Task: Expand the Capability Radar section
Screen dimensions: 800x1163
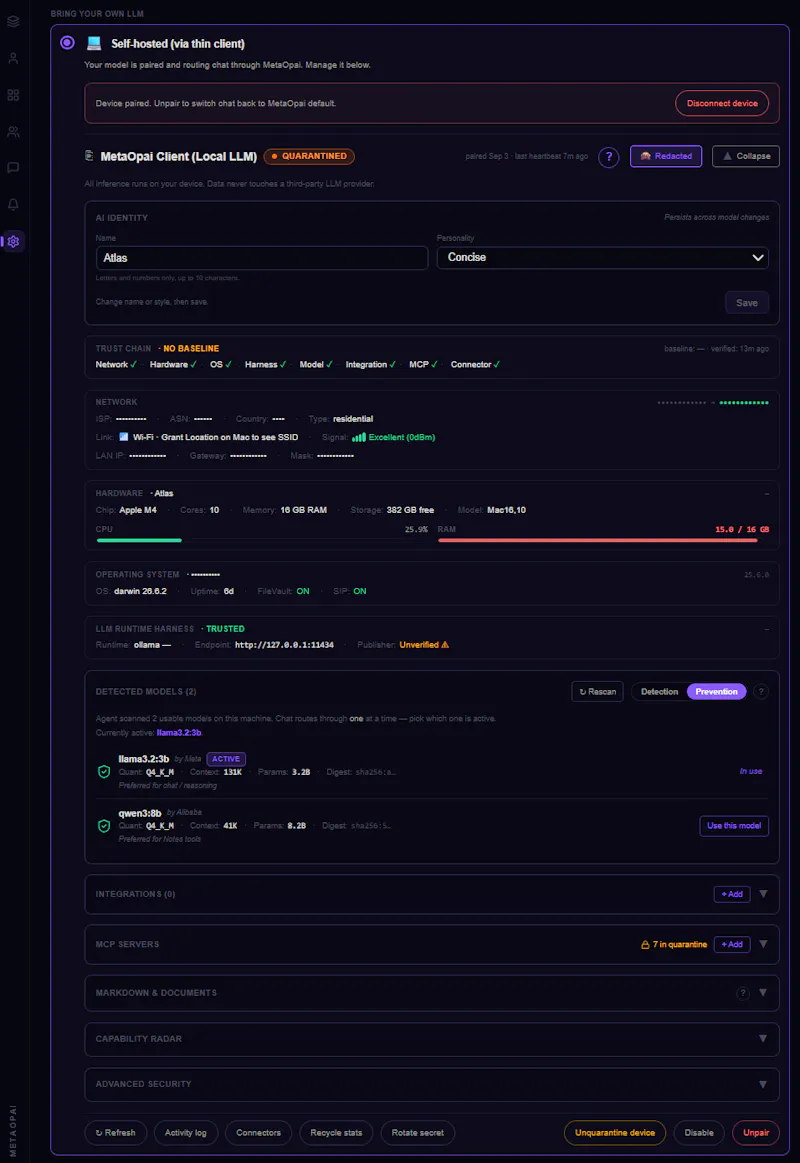Action: [x=763, y=1038]
